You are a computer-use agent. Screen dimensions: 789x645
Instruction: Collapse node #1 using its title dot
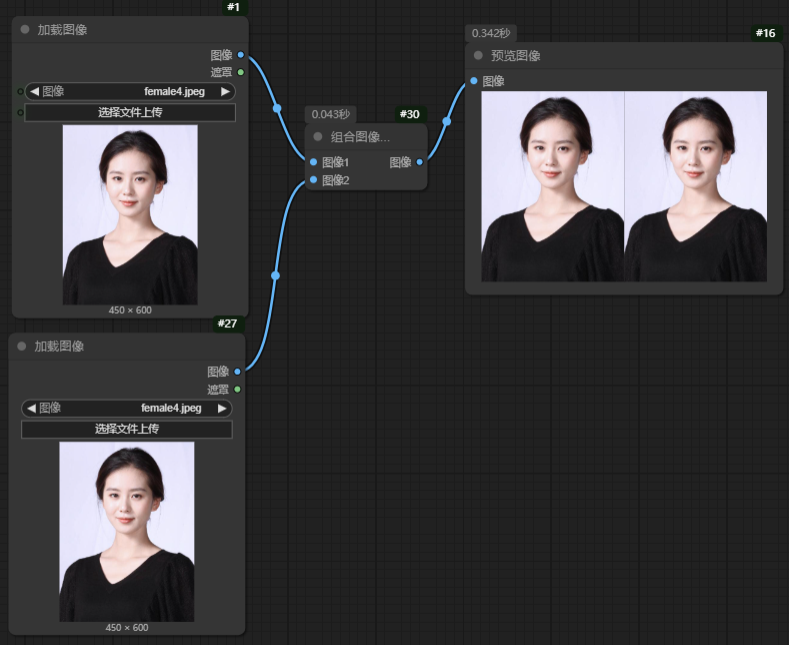pos(25,30)
